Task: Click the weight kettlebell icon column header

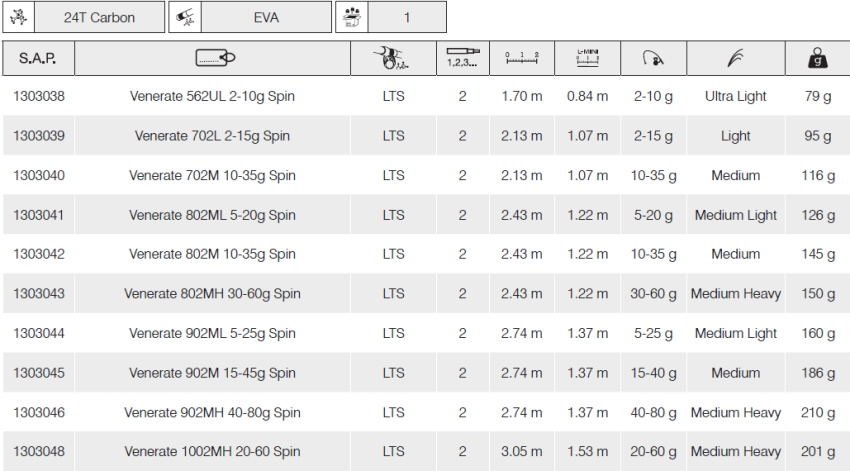Action: pos(817,59)
